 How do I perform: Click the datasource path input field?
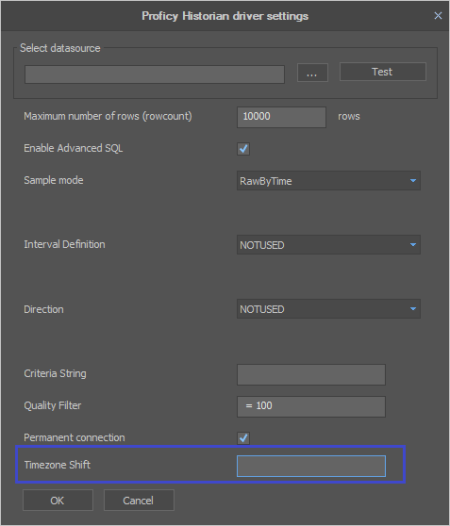155,74
